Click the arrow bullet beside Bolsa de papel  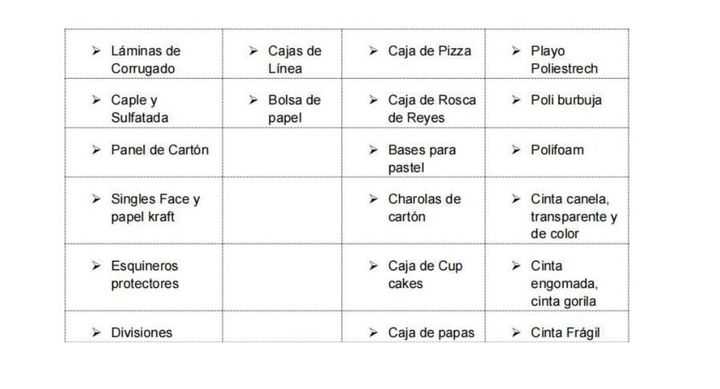[253, 100]
